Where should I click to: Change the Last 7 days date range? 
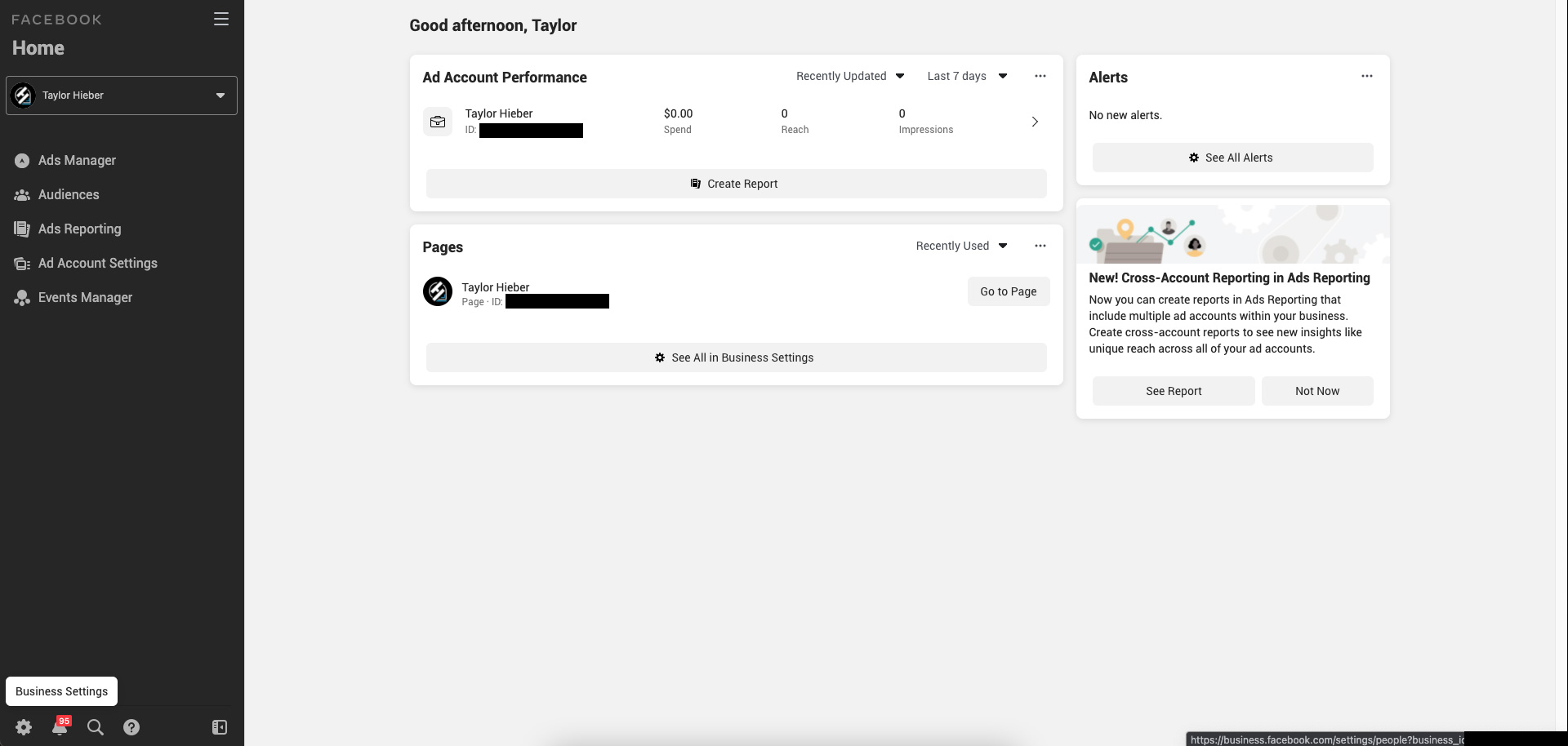967,76
